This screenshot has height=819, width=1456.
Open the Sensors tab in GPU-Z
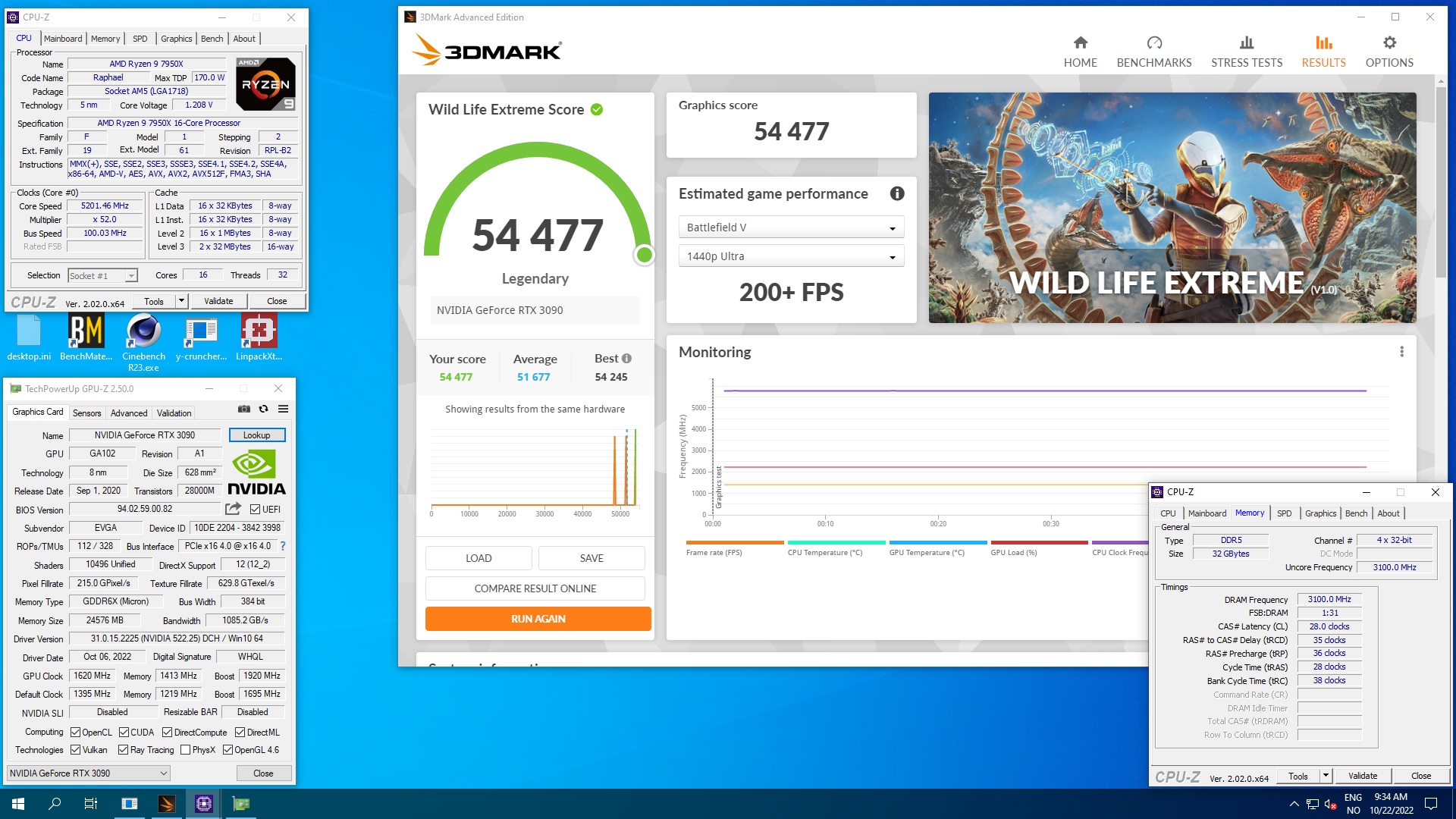pyautogui.click(x=86, y=413)
